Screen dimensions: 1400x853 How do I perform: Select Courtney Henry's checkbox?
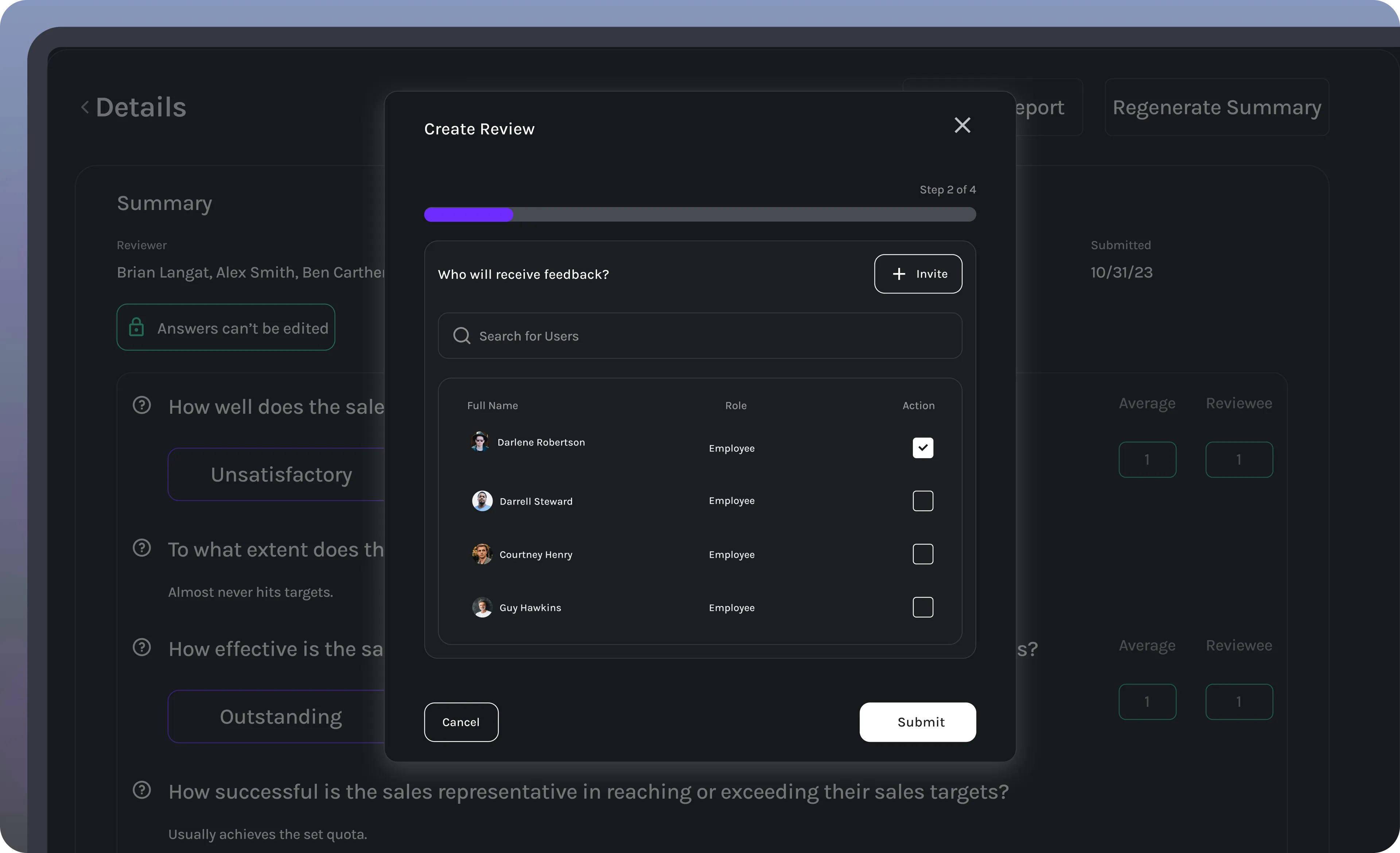pos(923,554)
